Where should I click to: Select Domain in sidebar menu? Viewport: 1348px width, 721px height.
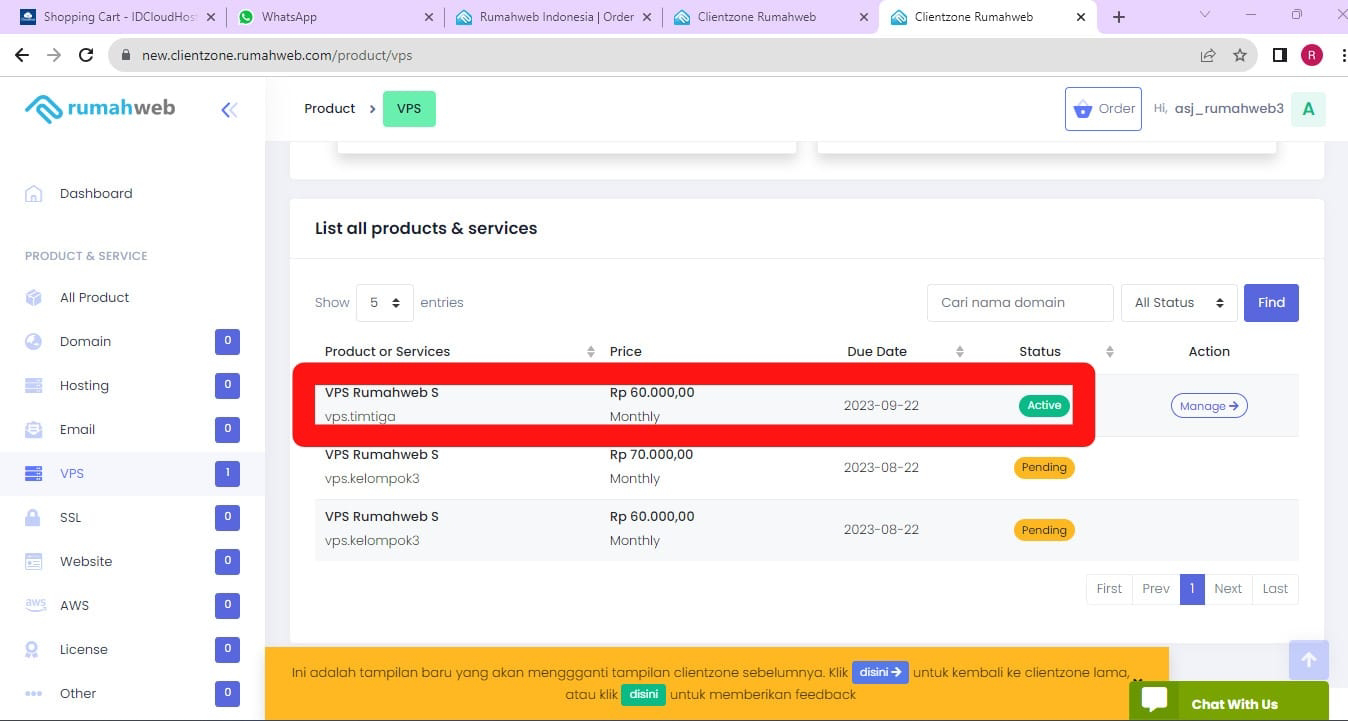coord(85,342)
